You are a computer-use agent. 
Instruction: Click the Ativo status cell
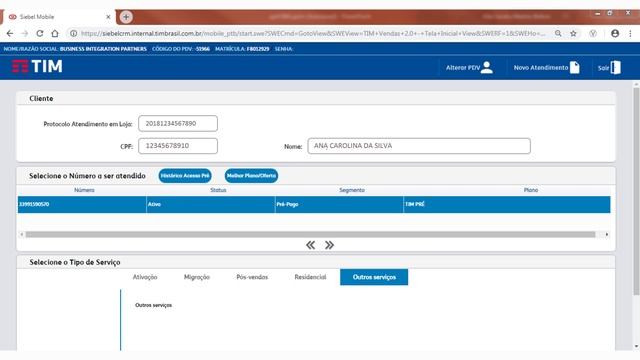(211, 204)
